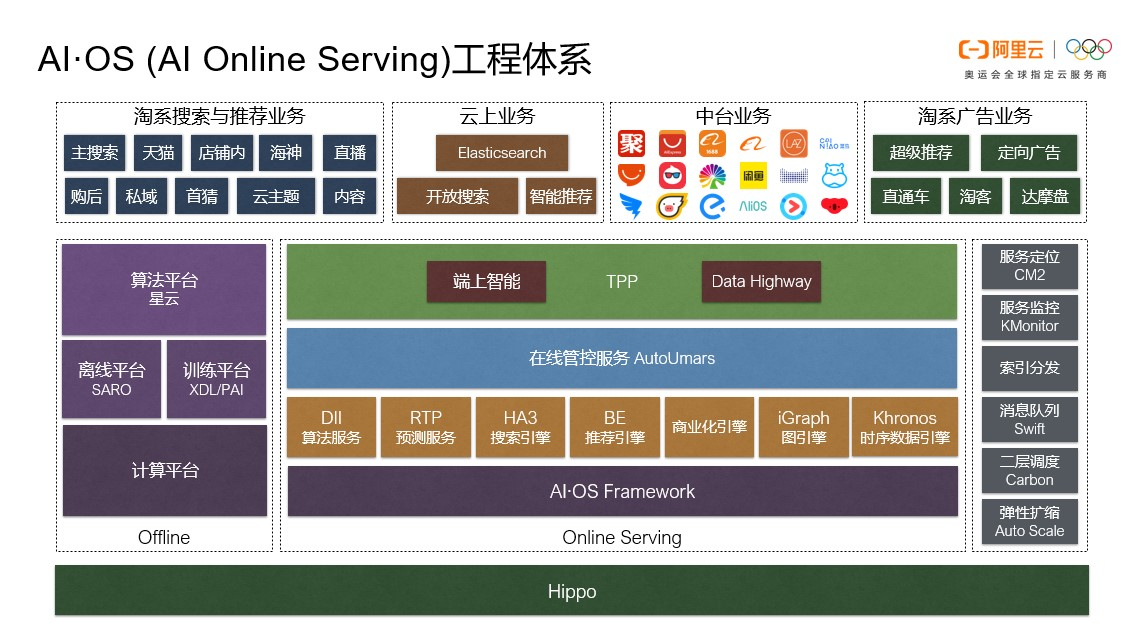Viewport: 1143px width, 638px height.
Task: Click the AI·OS Framework bar
Action: (x=623, y=491)
